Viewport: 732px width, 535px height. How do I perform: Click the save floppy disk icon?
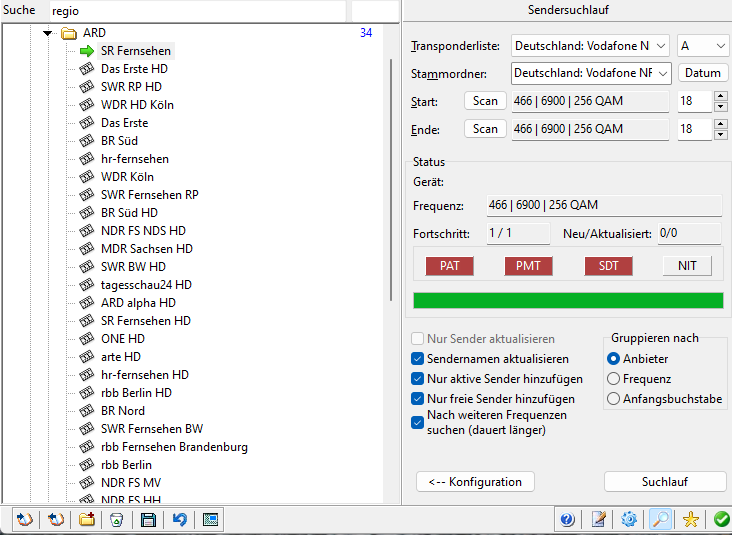coord(149,519)
